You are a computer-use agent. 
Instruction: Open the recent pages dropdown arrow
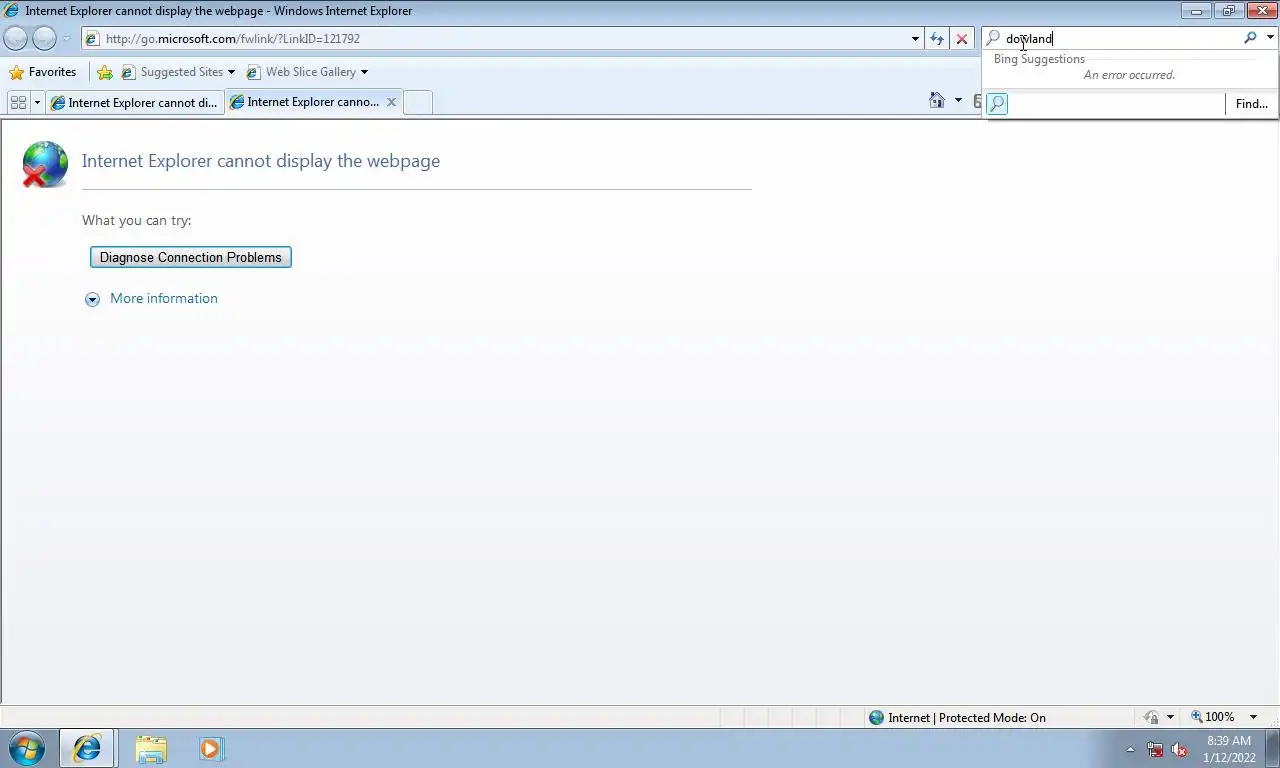pyautogui.click(x=66, y=39)
